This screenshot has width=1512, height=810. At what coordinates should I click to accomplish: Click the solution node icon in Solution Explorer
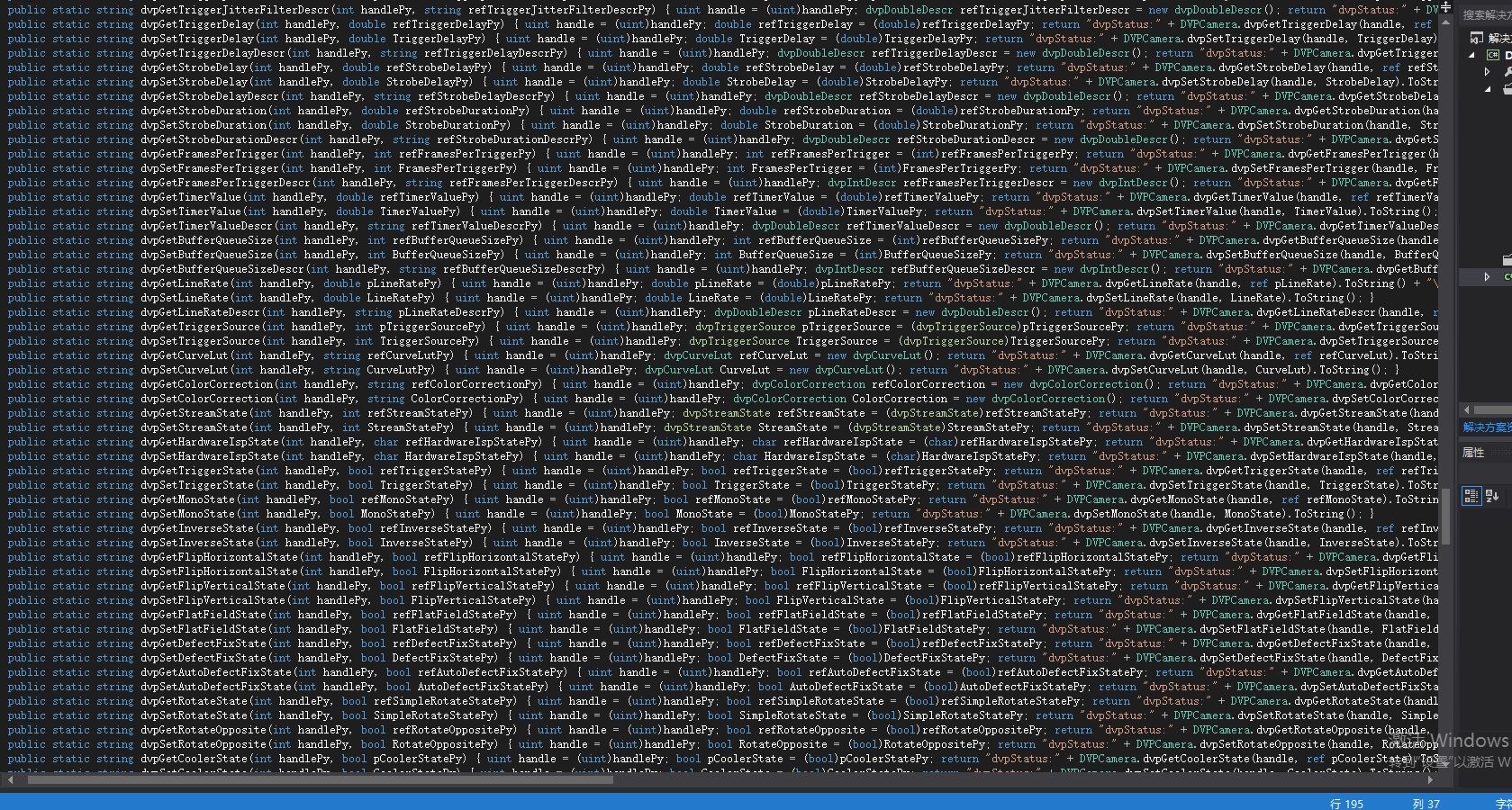[x=1476, y=38]
